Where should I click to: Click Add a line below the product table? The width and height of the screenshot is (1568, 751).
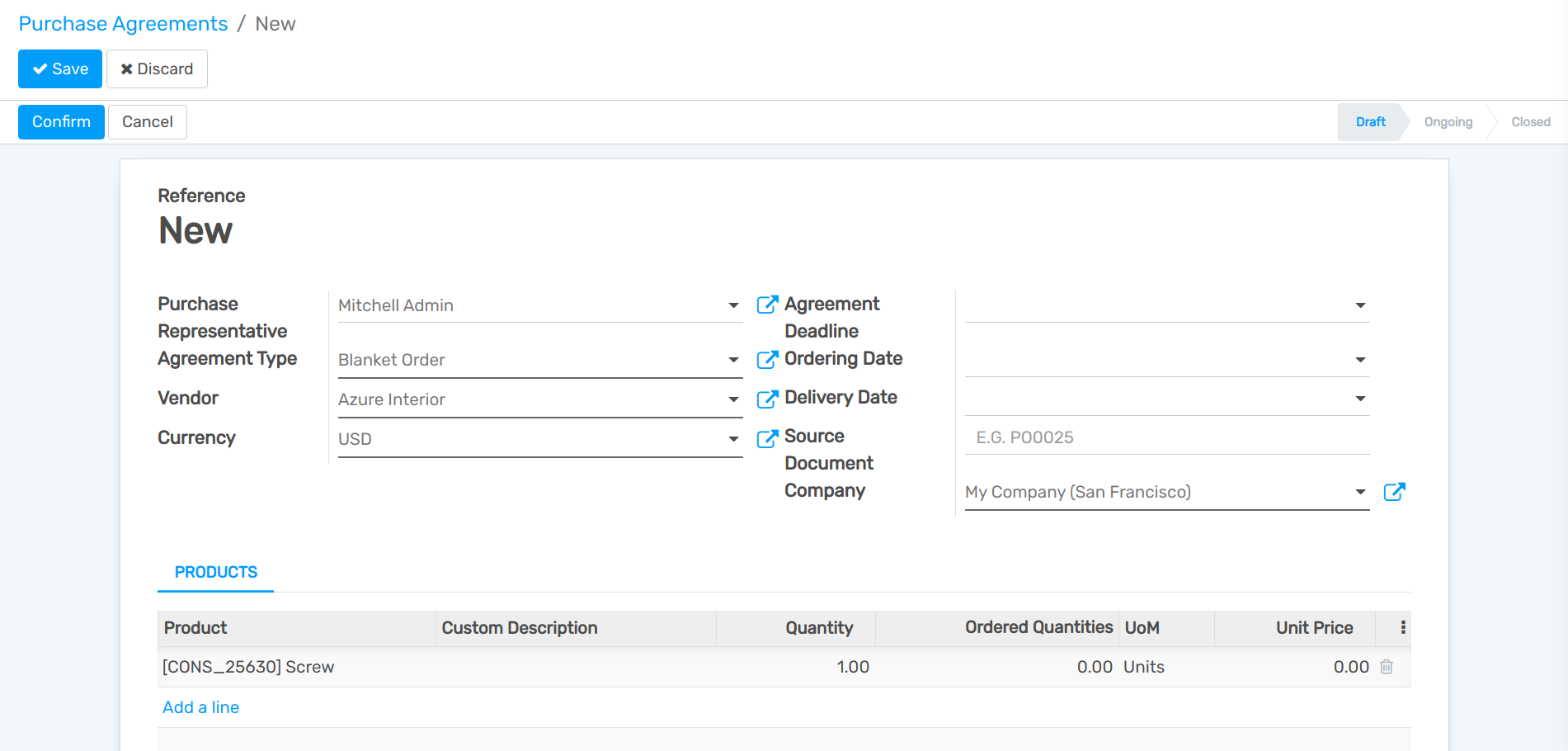(x=200, y=706)
